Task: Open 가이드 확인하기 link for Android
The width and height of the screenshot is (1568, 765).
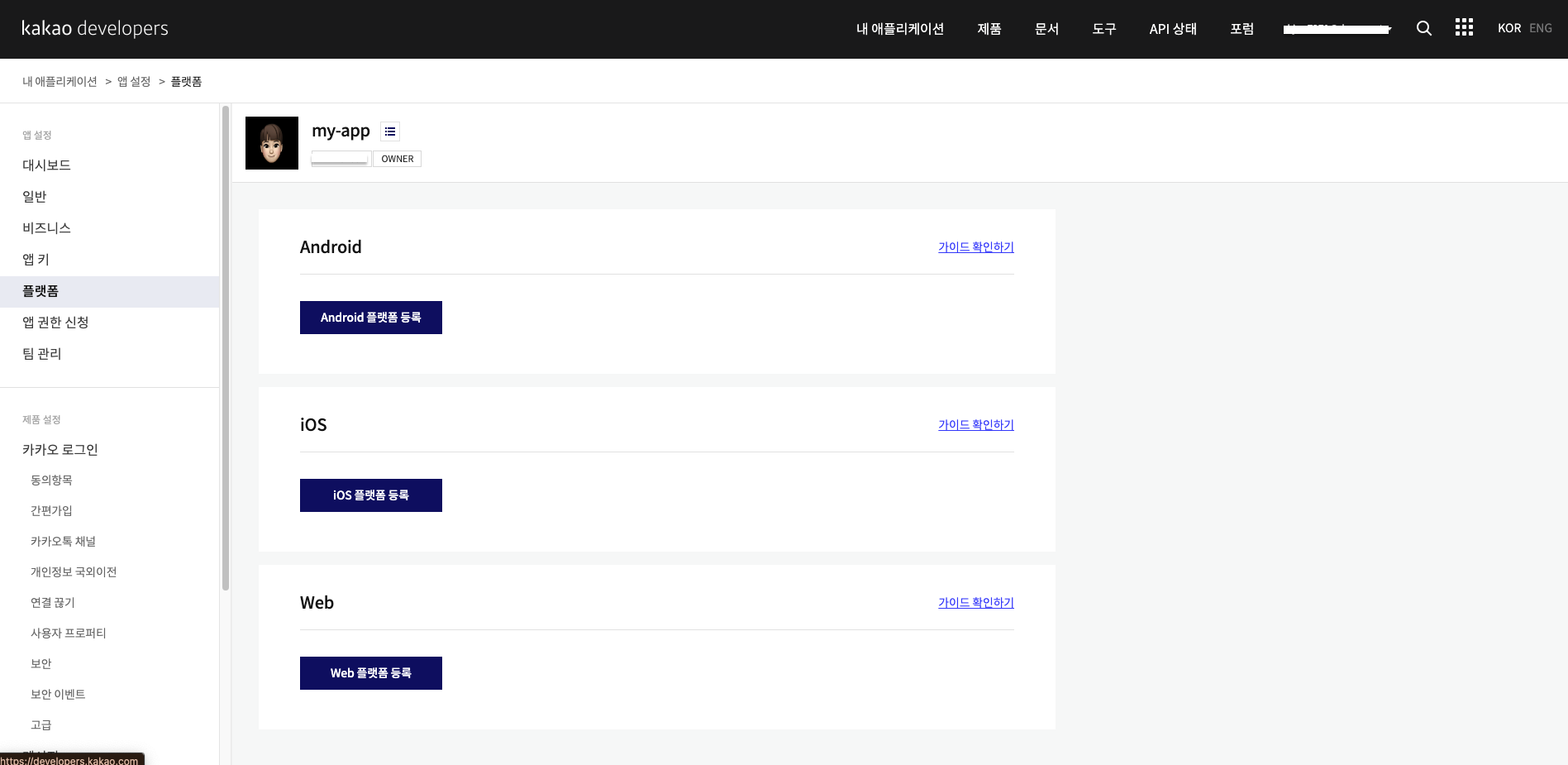Action: pos(976,247)
